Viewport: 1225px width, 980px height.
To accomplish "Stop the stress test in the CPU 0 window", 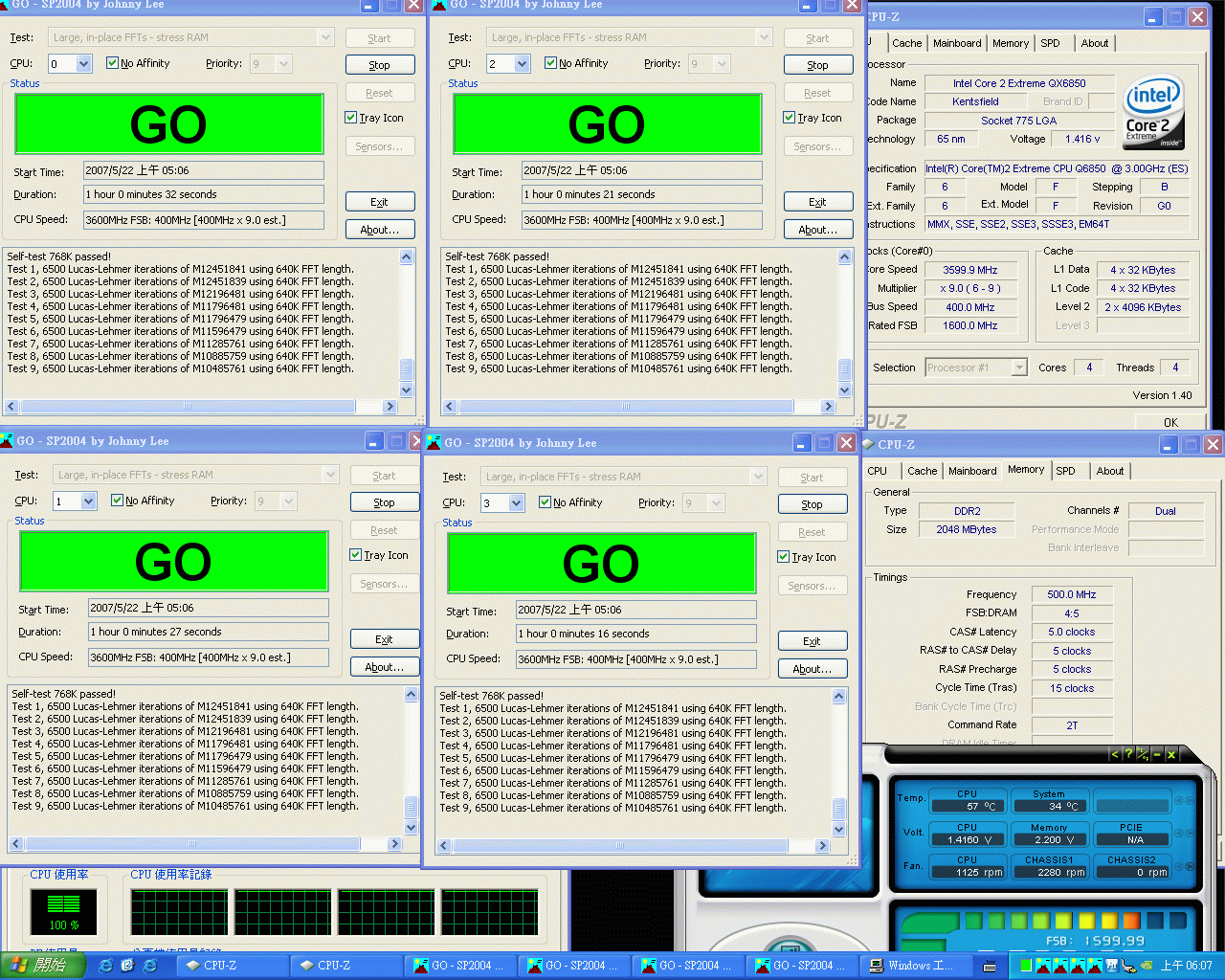I will [380, 65].
